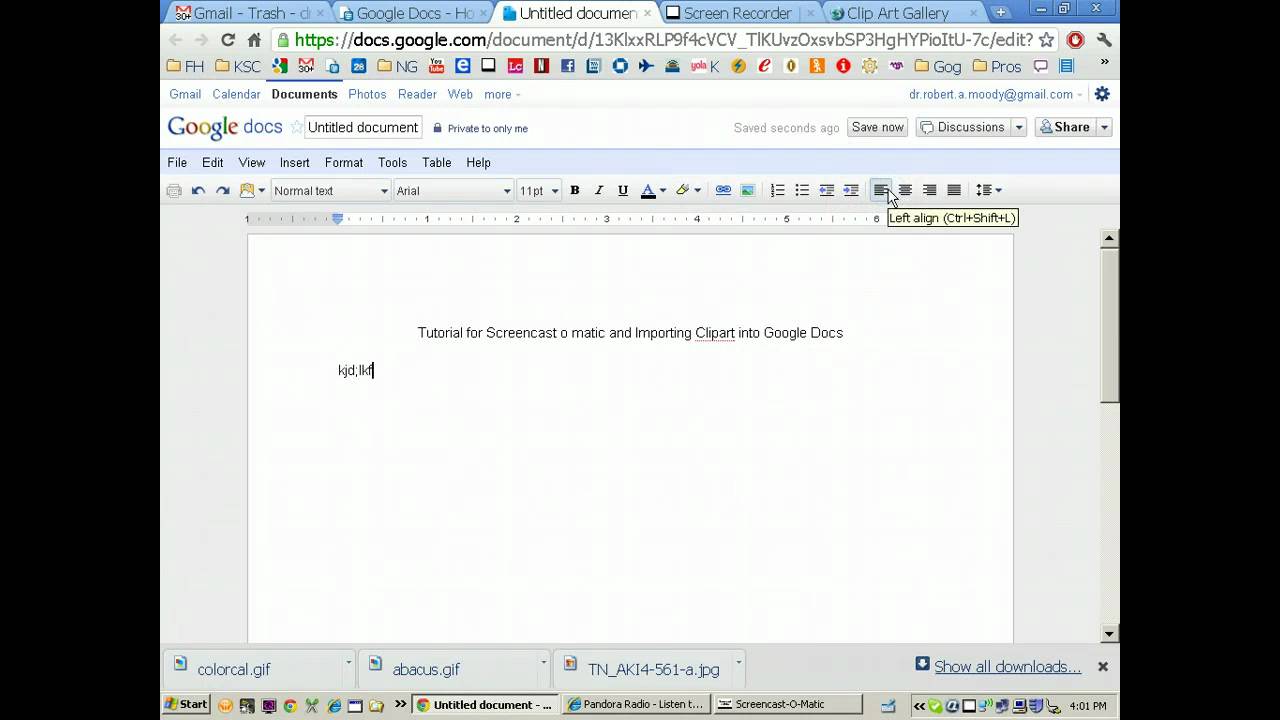The image size is (1280, 720).
Task: Click the browser Home icon
Action: point(254,40)
